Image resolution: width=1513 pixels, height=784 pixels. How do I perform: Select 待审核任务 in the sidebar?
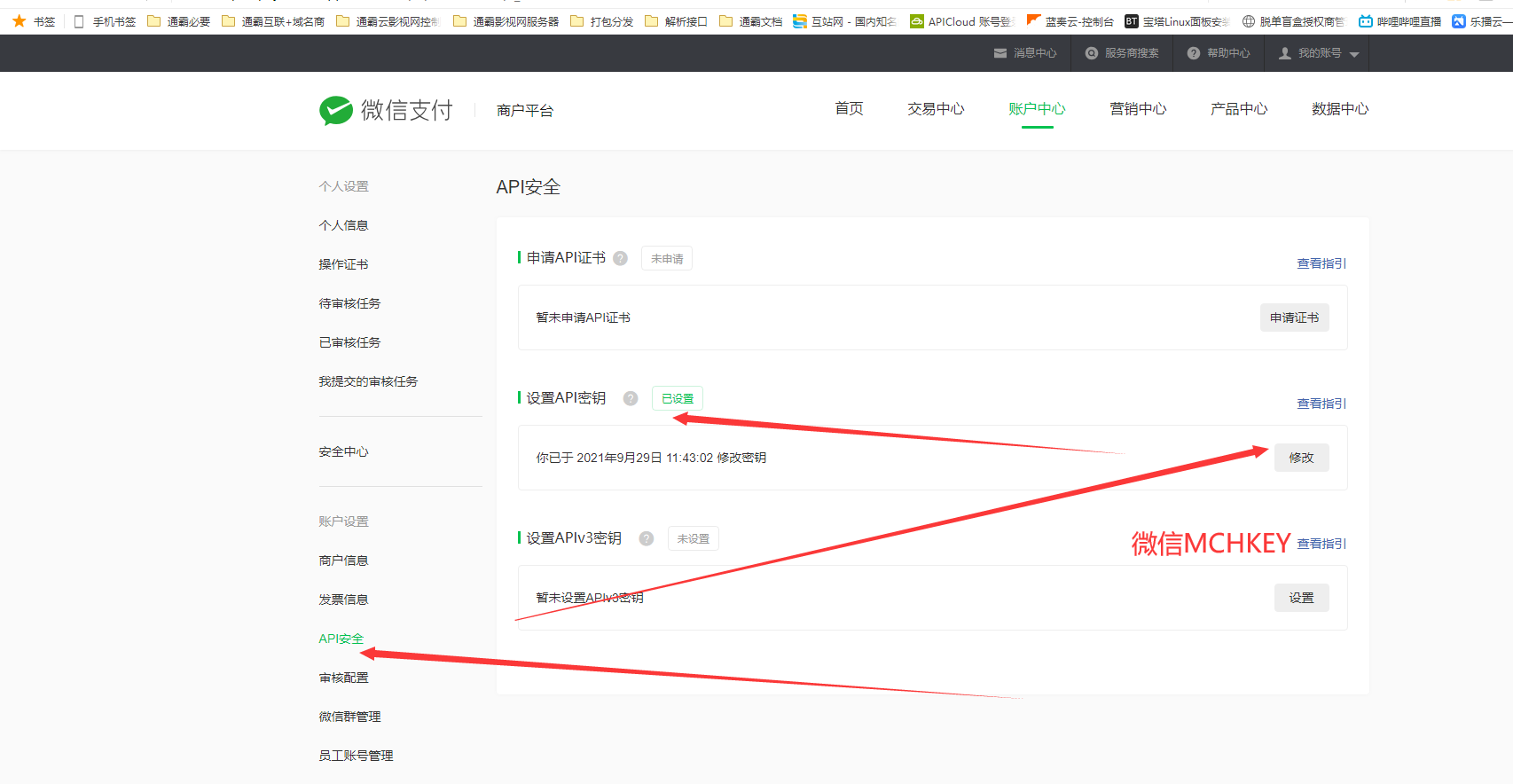click(x=349, y=303)
